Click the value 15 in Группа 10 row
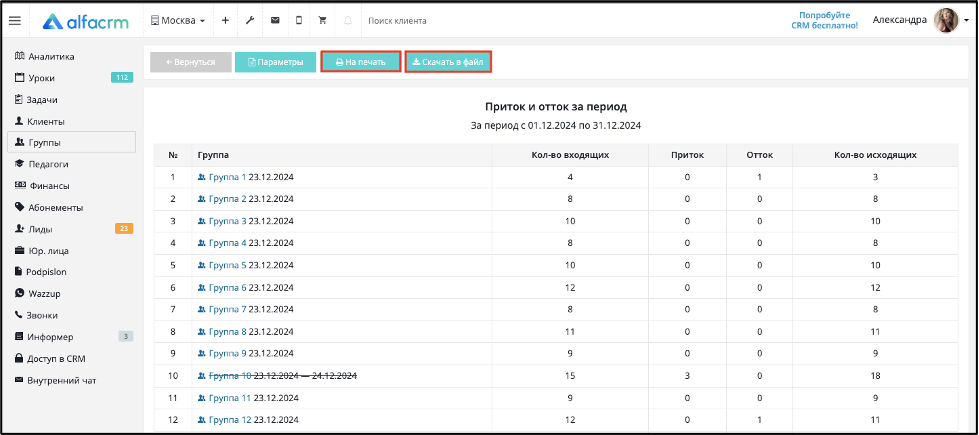 click(x=569, y=376)
